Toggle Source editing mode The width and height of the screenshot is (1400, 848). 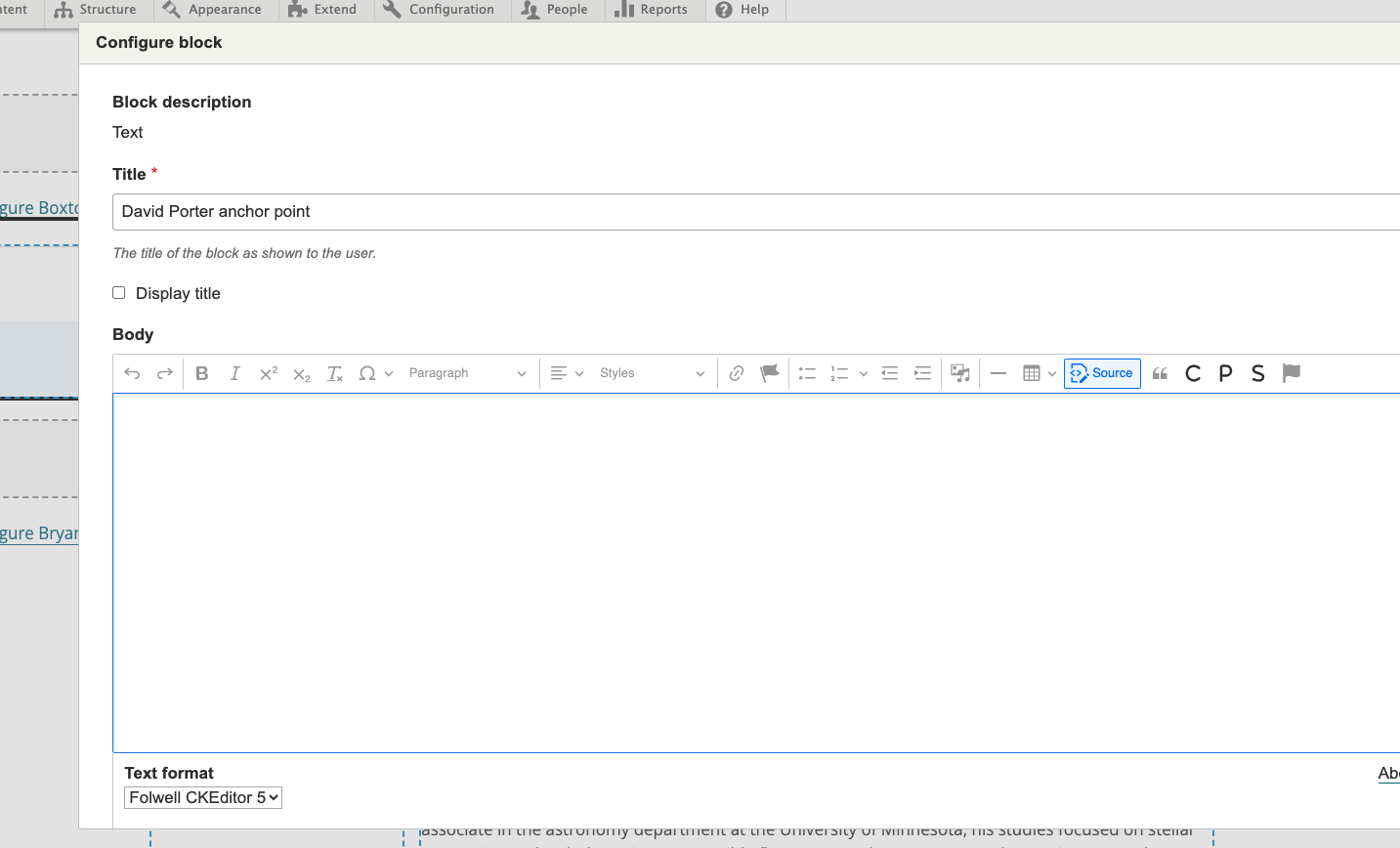(1102, 373)
